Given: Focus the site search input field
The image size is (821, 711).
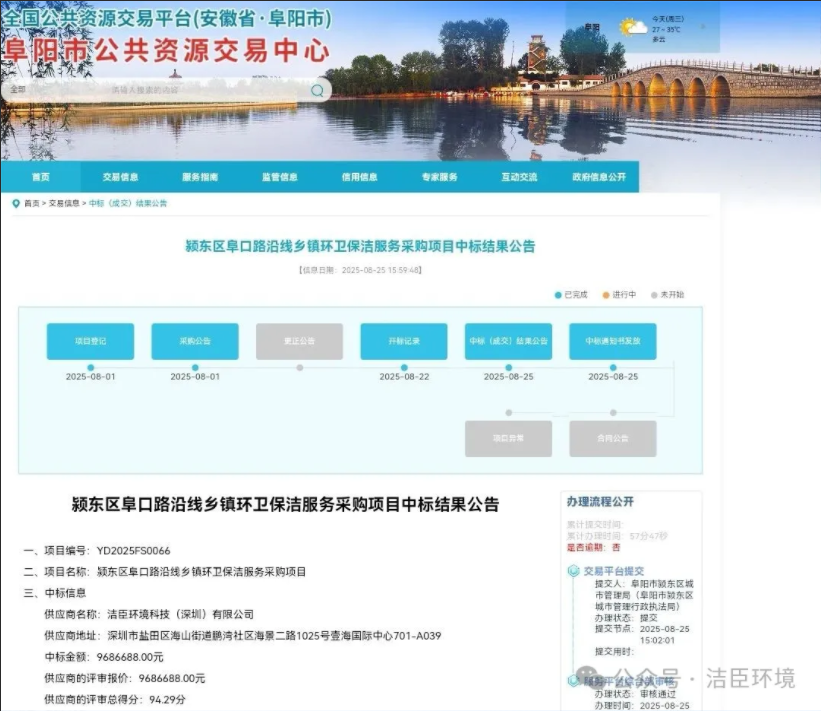Looking at the screenshot, I should pos(160,90).
